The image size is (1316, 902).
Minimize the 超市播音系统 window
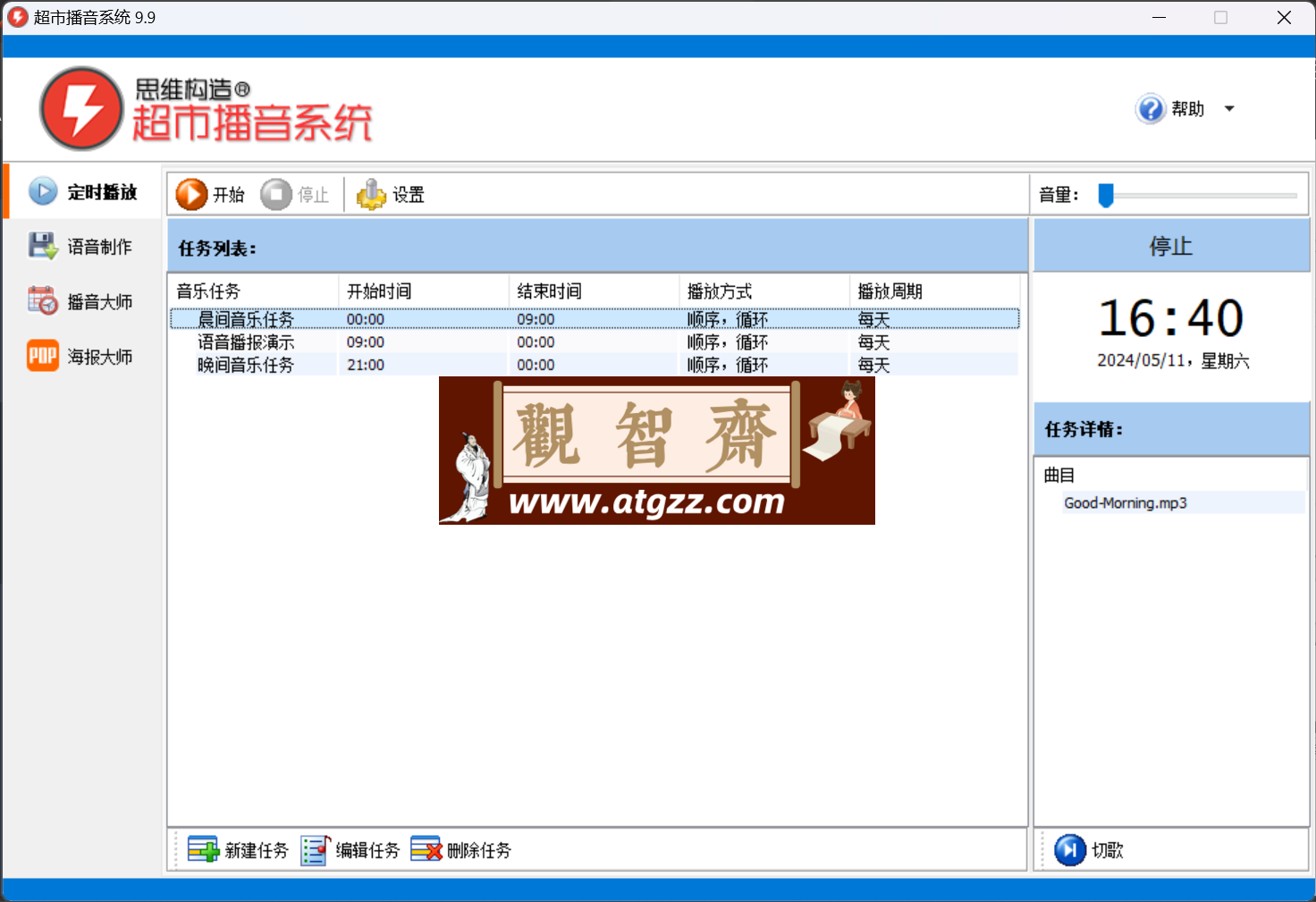(1160, 17)
